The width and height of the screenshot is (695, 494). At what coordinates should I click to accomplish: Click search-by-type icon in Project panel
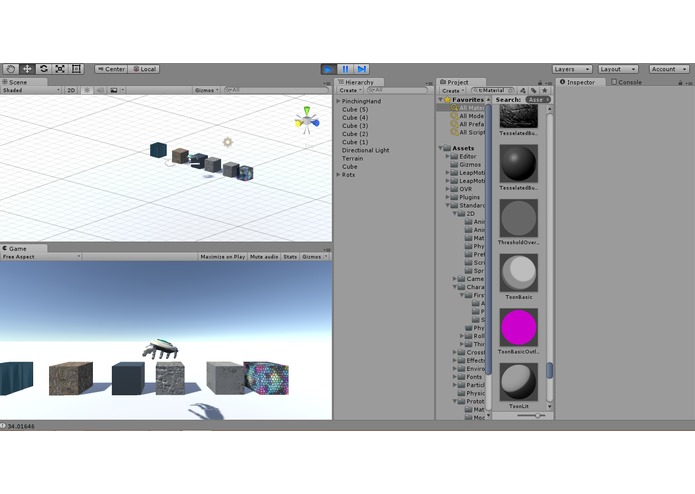pos(523,90)
